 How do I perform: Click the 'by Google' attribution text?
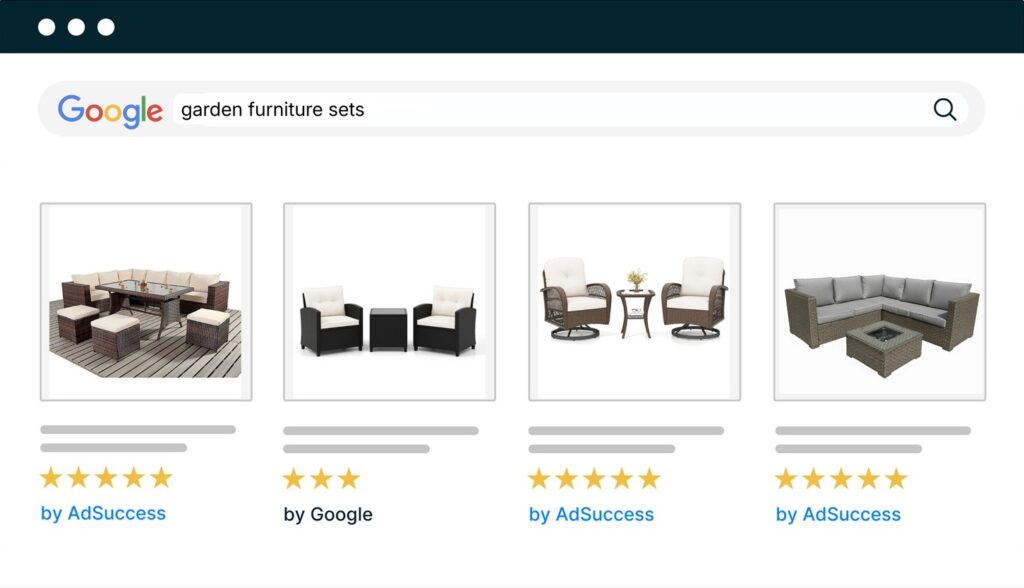click(x=328, y=514)
